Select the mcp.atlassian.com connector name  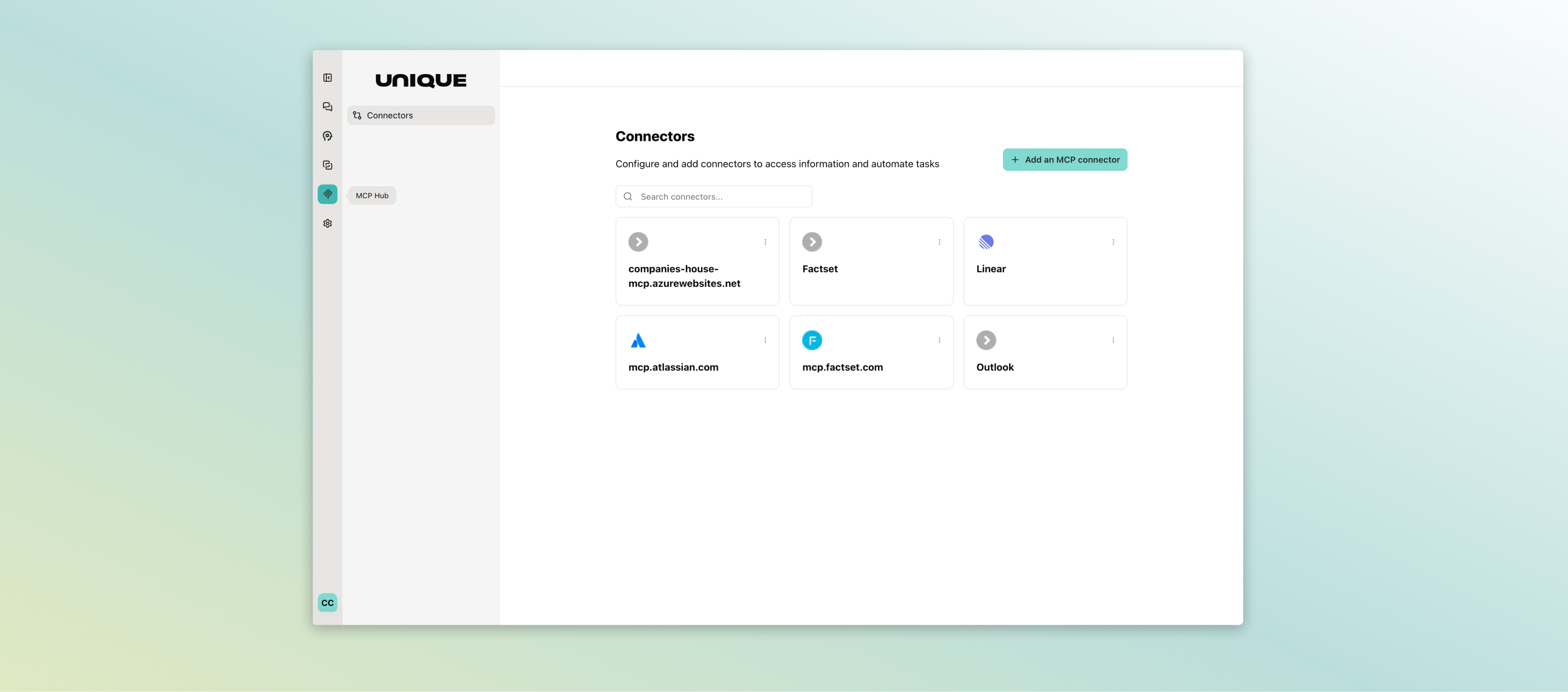pyautogui.click(x=673, y=368)
